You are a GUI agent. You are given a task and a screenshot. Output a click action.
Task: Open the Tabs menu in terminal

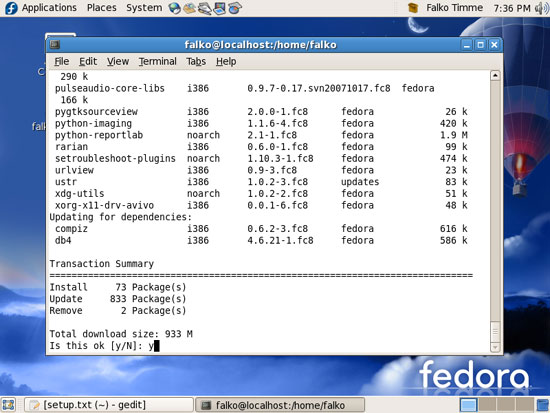tap(196, 61)
